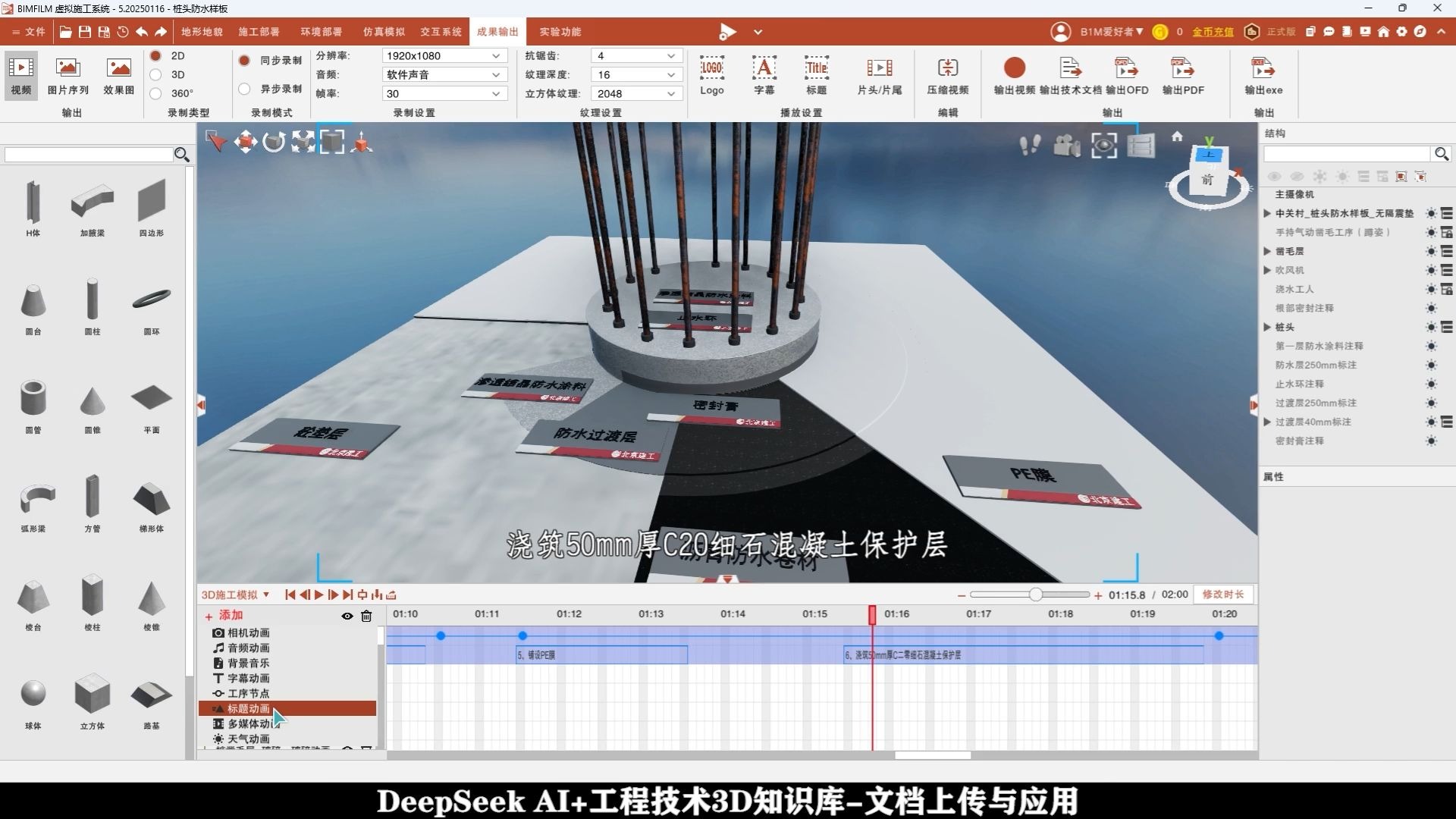Click the 金币充值 recharge link
Viewport: 1456px width, 819px height.
coord(1212,32)
